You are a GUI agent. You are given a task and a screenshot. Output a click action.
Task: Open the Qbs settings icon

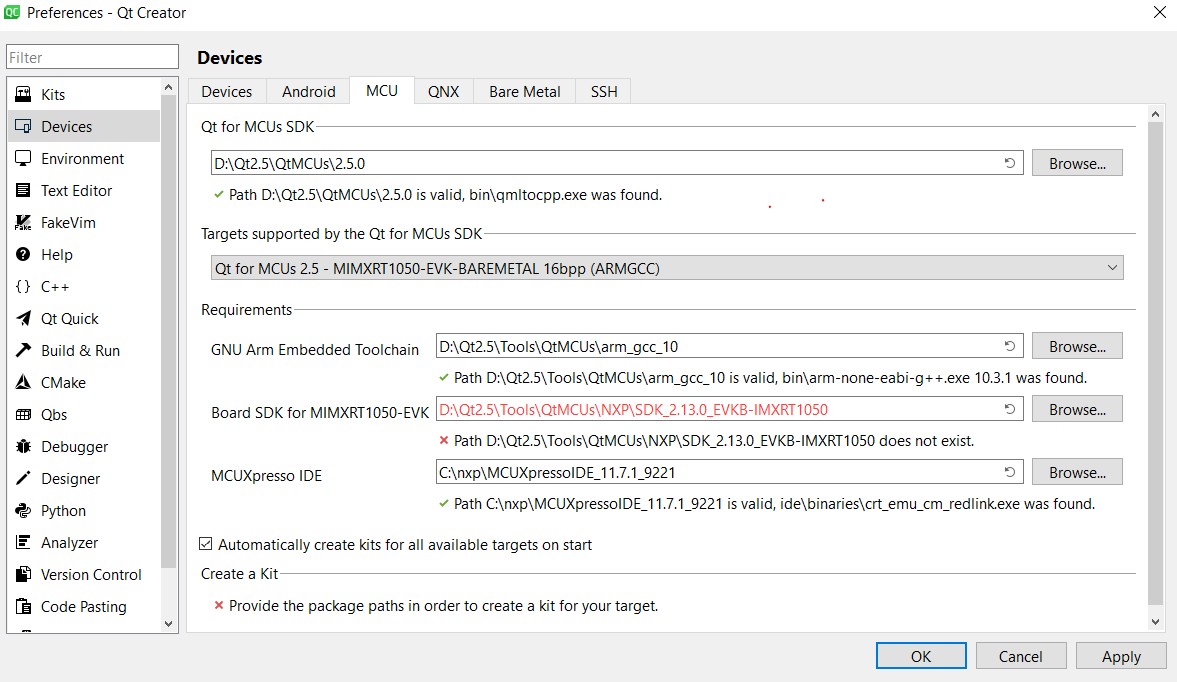tap(23, 414)
